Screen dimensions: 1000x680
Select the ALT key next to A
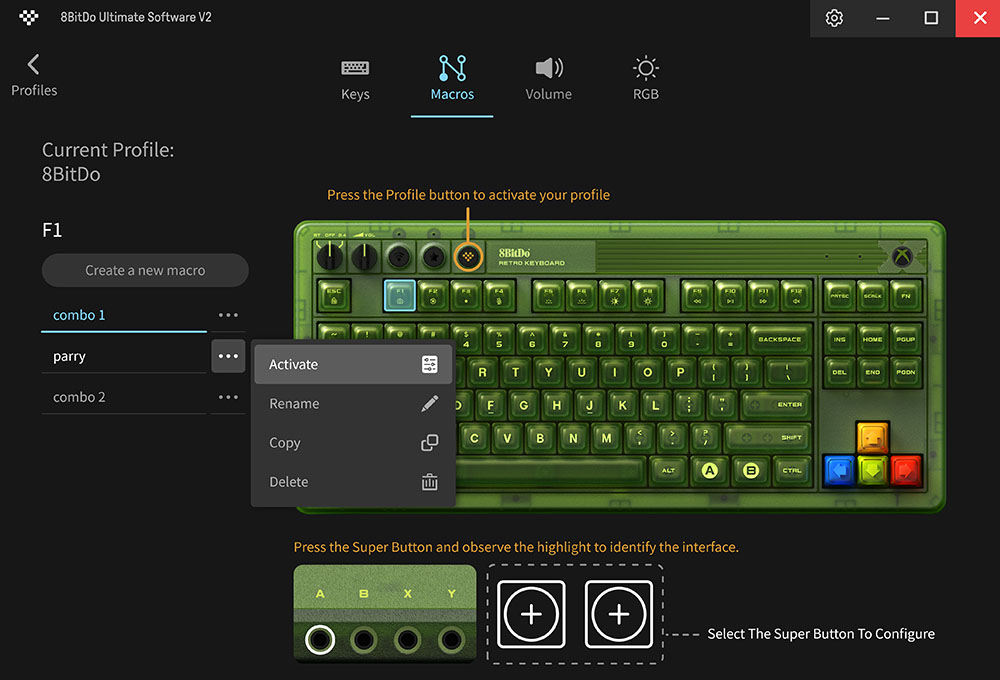[x=668, y=471]
